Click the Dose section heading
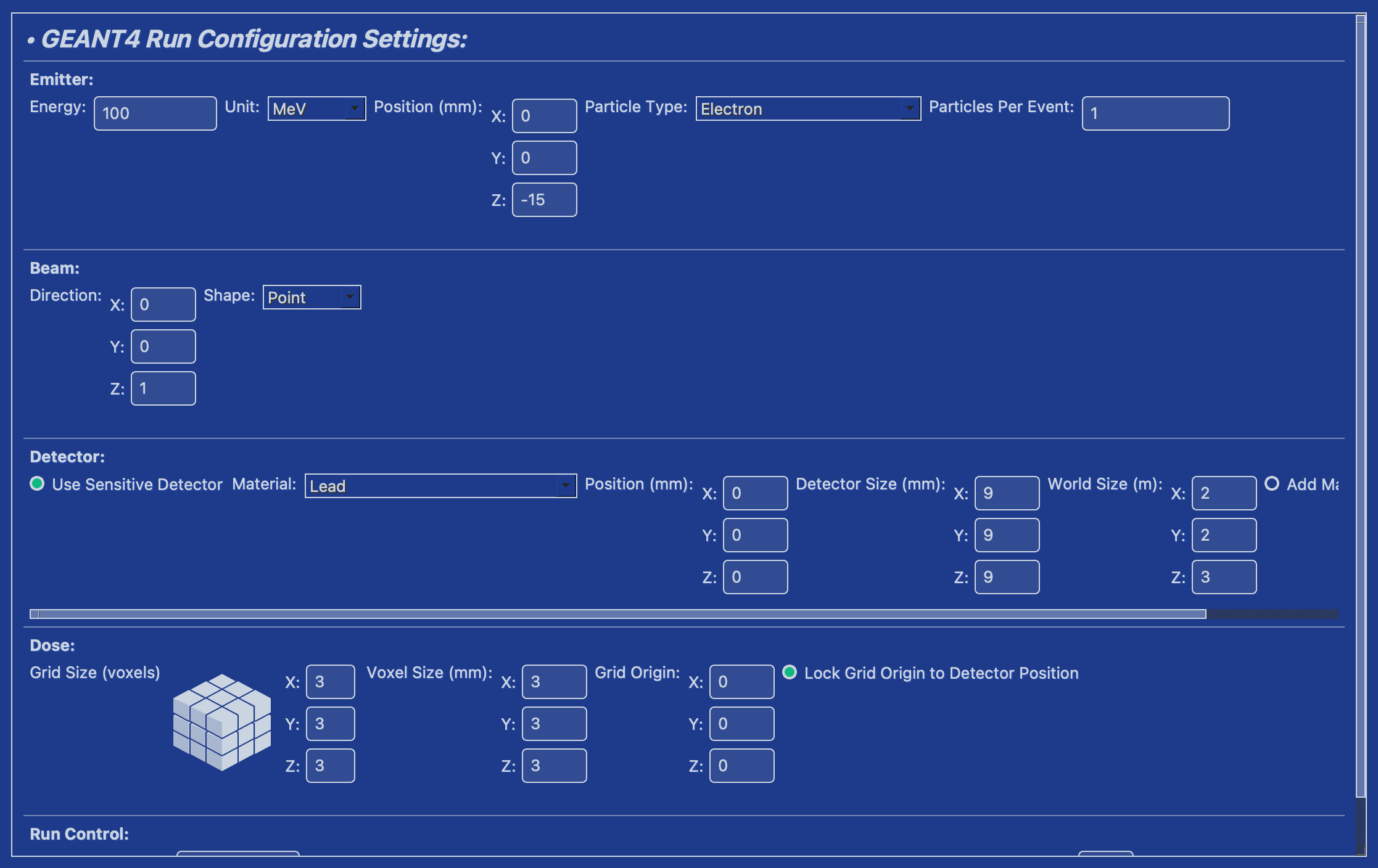Screen dimensions: 1378x868 (52, 645)
